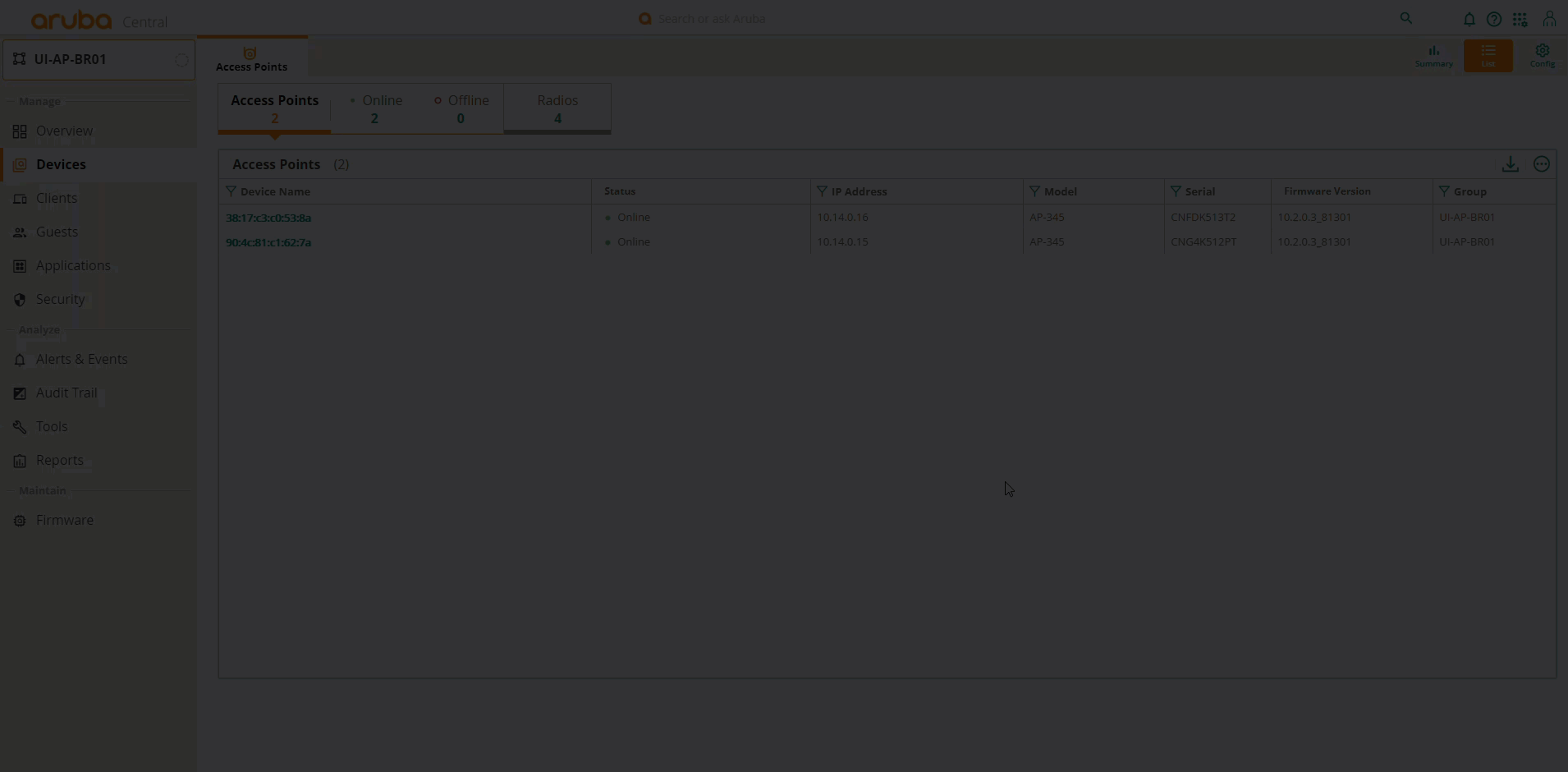
Task: Open the user account profile icon
Action: pyautogui.click(x=1549, y=19)
